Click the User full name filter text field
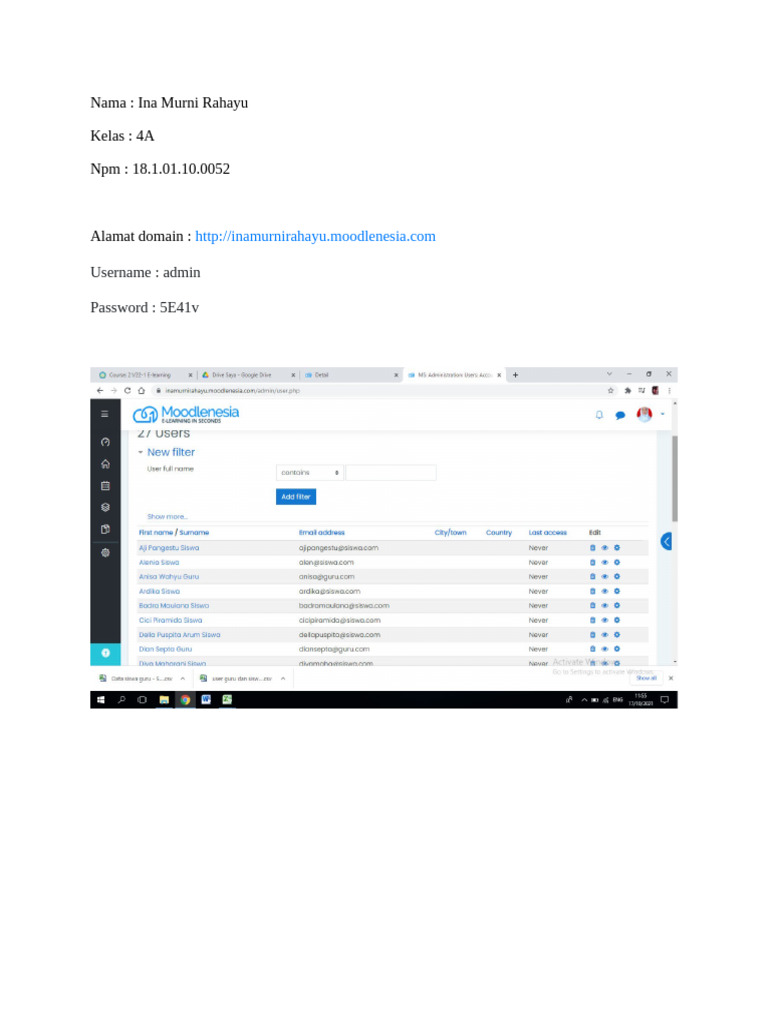Screen dimensions: 768x1024 pyautogui.click(x=391, y=472)
